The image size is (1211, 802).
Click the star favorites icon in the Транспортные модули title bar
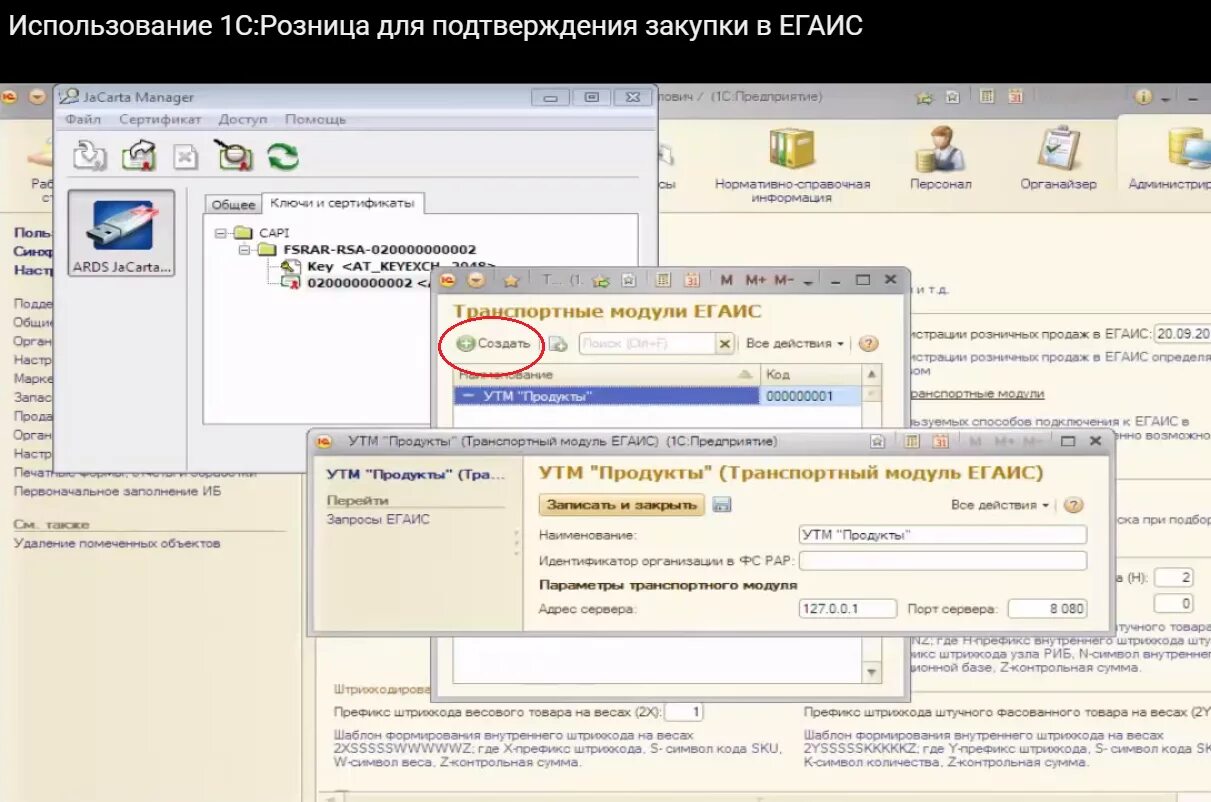[510, 281]
